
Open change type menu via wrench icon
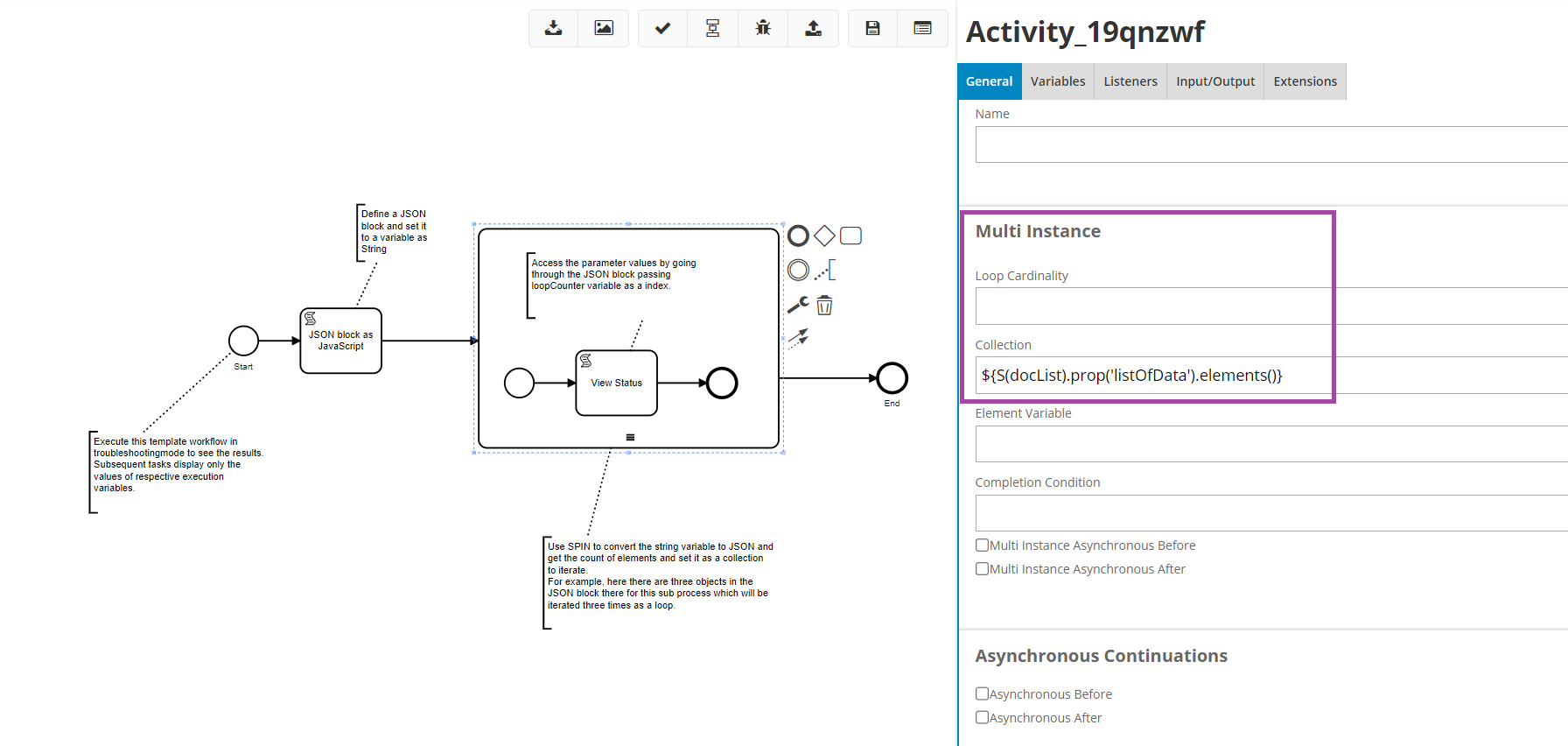coord(797,305)
